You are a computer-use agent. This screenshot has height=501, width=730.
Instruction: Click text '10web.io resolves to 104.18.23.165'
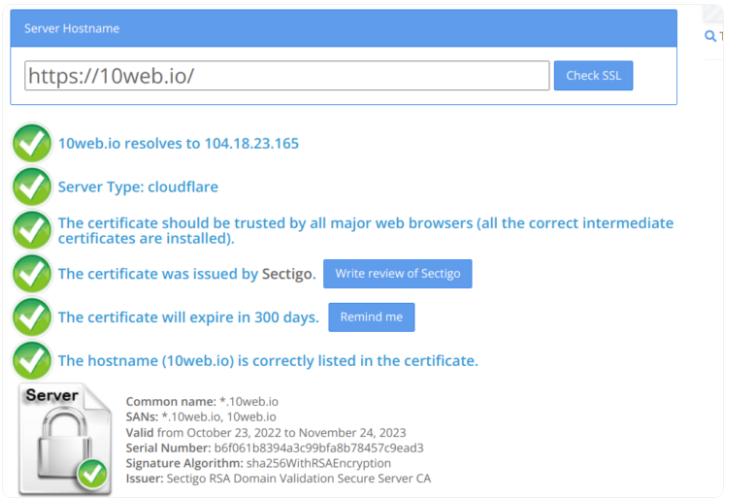[178, 143]
